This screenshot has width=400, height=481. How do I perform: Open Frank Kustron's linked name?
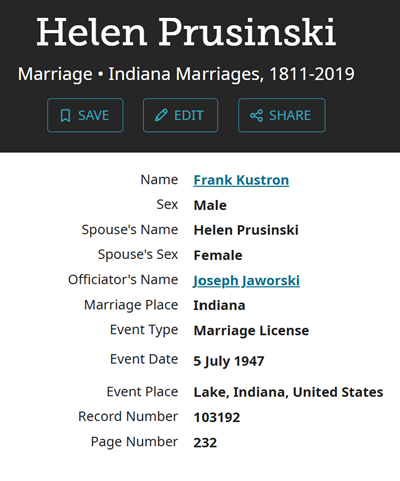(x=241, y=180)
